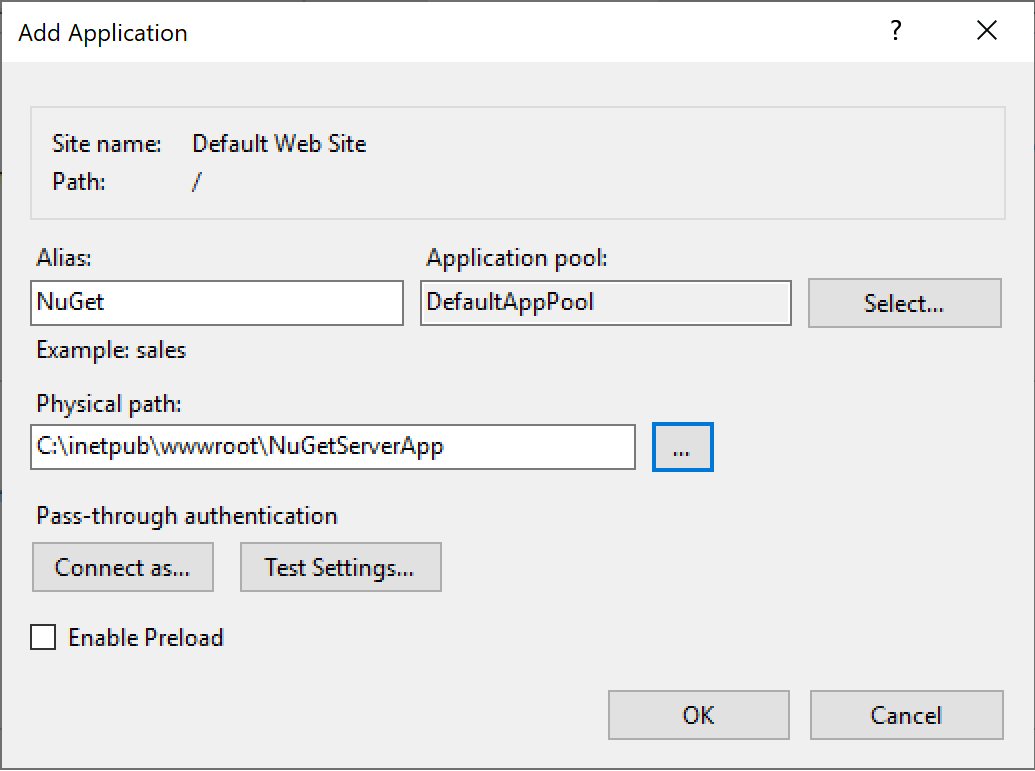Open application pool Select... button
This screenshot has width=1035, height=771.
click(x=904, y=303)
